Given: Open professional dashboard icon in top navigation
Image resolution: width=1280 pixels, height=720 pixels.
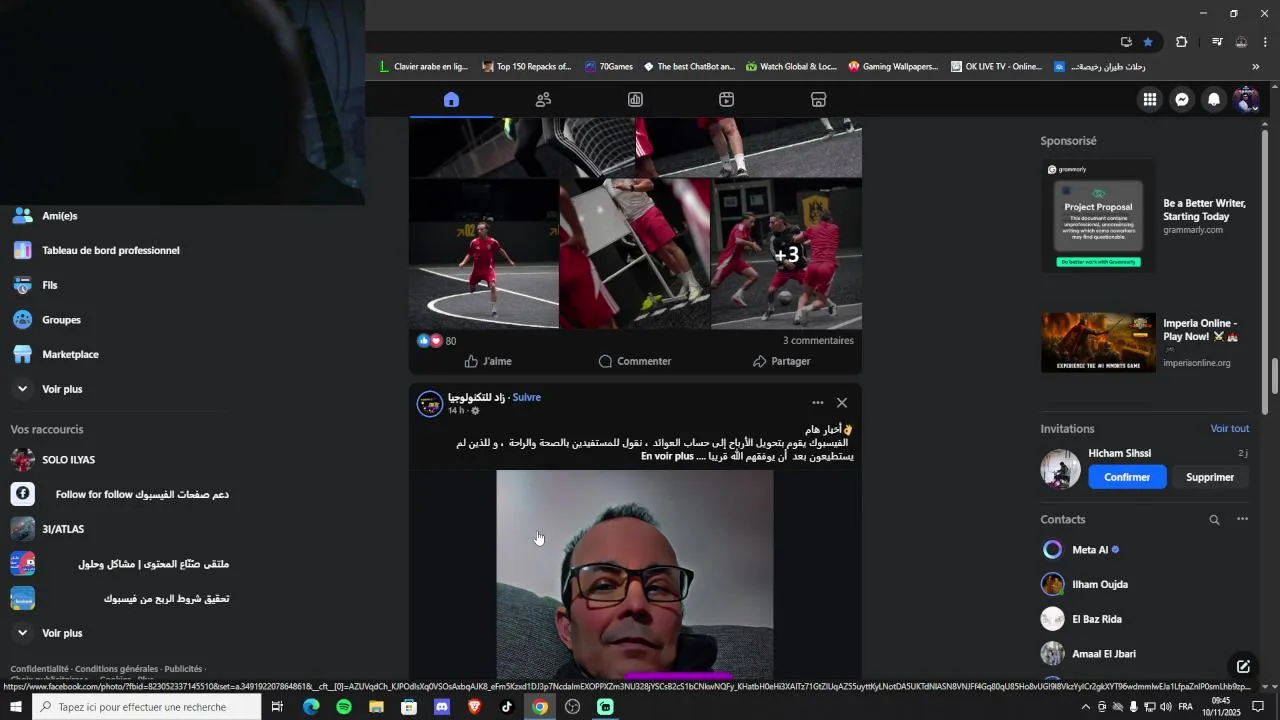Looking at the screenshot, I should (x=635, y=100).
